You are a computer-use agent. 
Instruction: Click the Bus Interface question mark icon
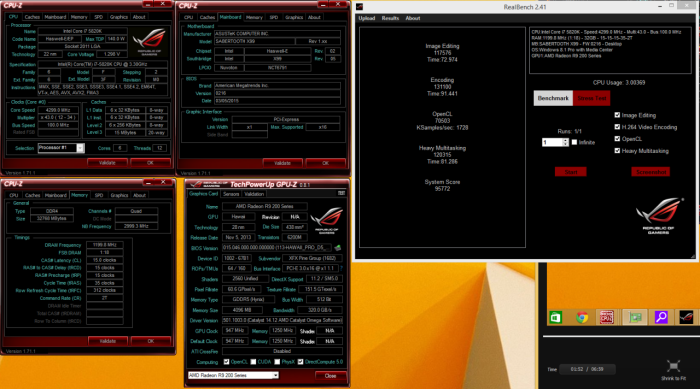click(342, 268)
